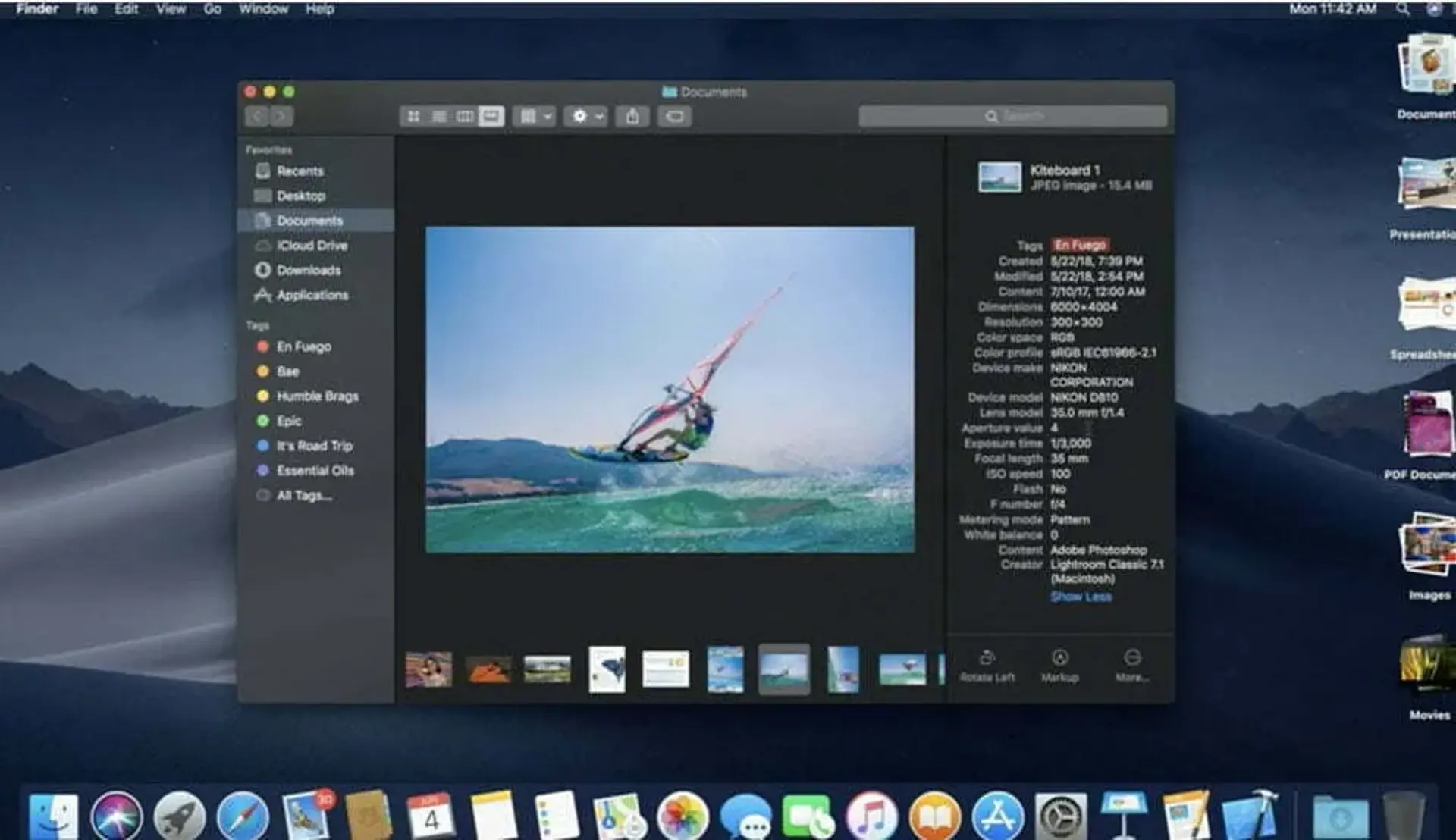Viewport: 1456px width, 840px height.
Task: Open the Go menu
Action: click(x=212, y=9)
